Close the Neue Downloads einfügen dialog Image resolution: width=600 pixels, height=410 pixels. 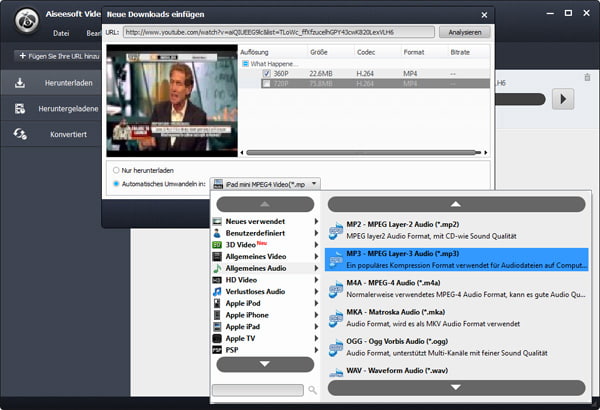[484, 15]
